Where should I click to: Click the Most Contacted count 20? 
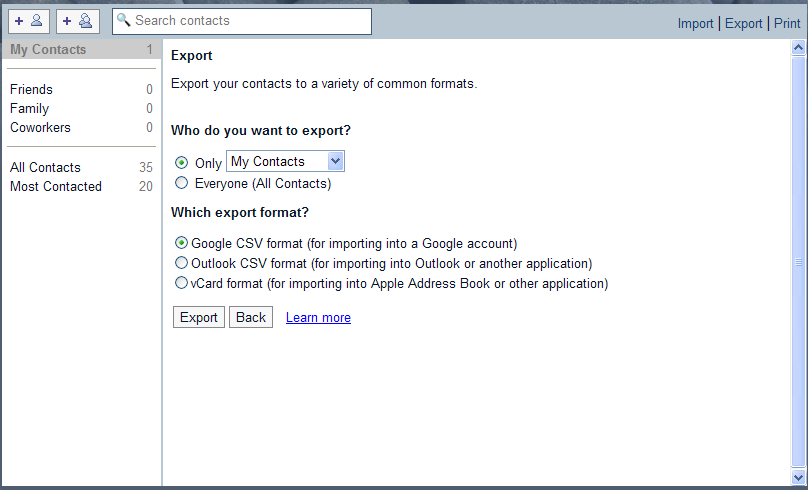tap(146, 187)
